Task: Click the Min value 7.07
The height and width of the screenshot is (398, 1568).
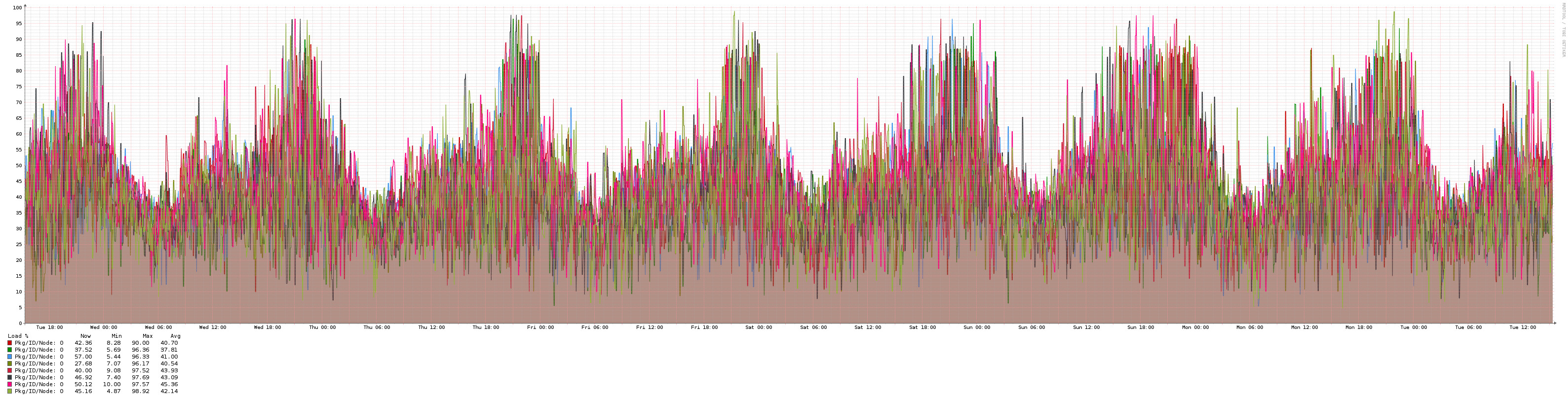Action: pyautogui.click(x=114, y=364)
